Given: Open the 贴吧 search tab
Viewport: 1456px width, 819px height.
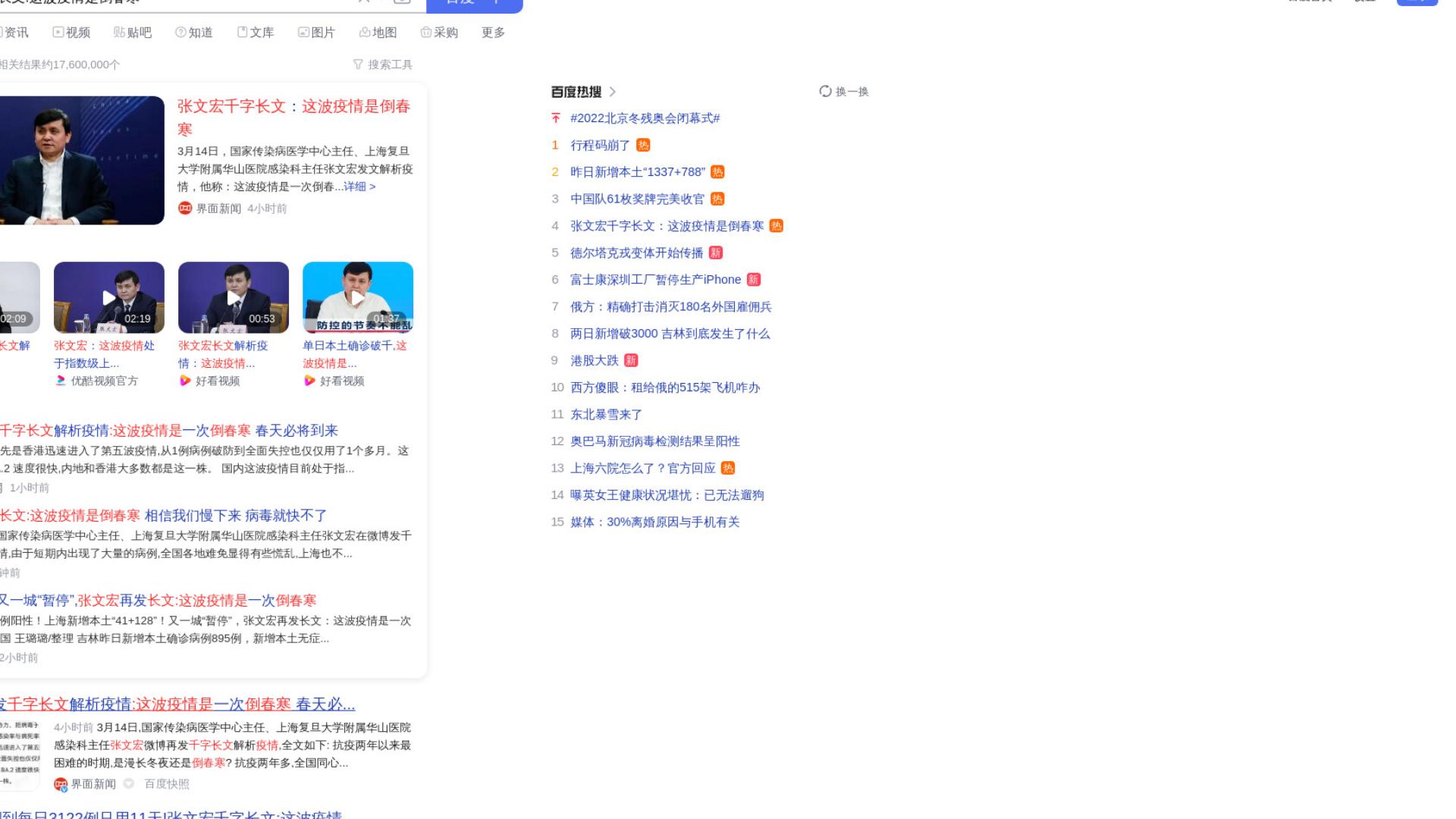Looking at the screenshot, I should [x=133, y=33].
